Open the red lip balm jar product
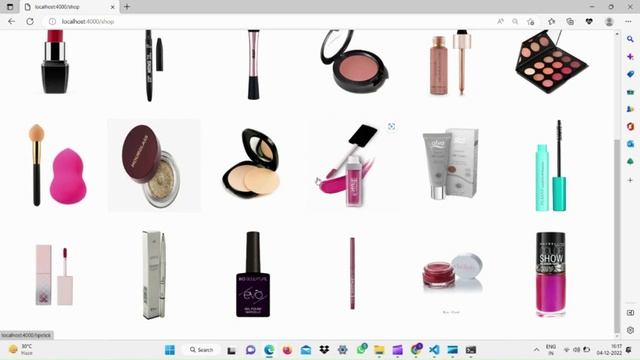 click(x=452, y=273)
